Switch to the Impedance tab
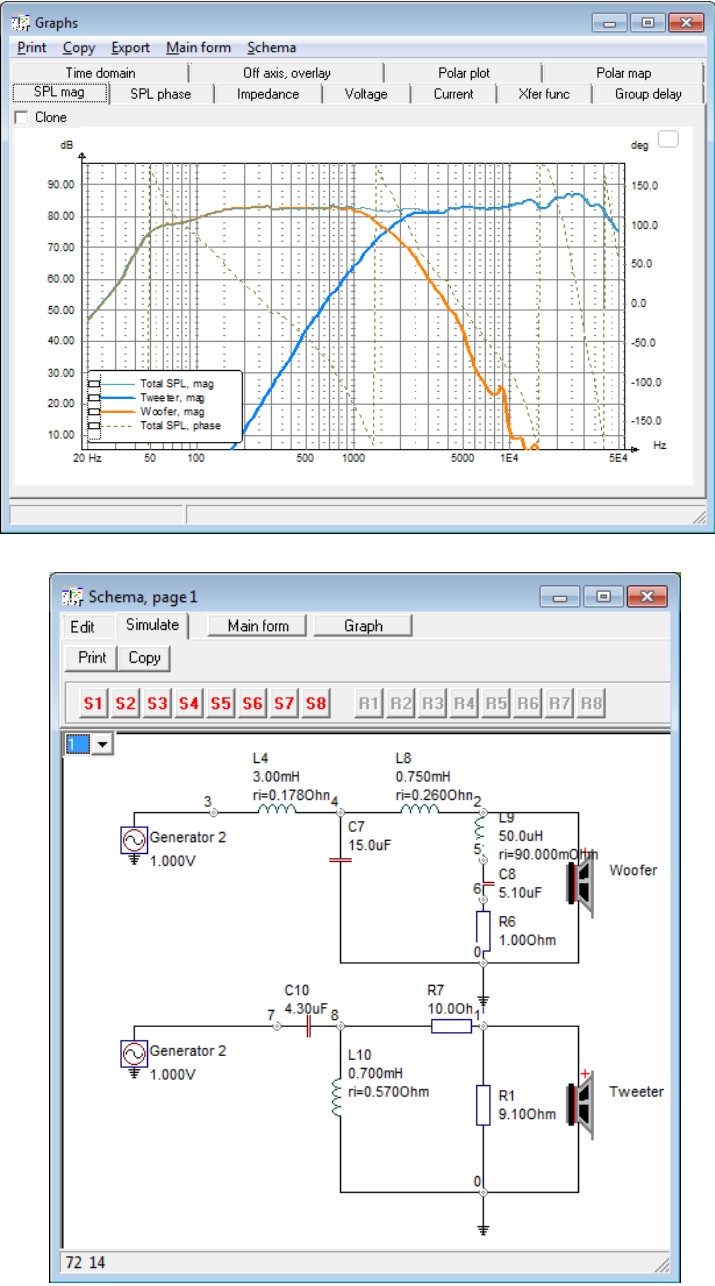Viewport: 715px width, 1286px height. (267, 94)
